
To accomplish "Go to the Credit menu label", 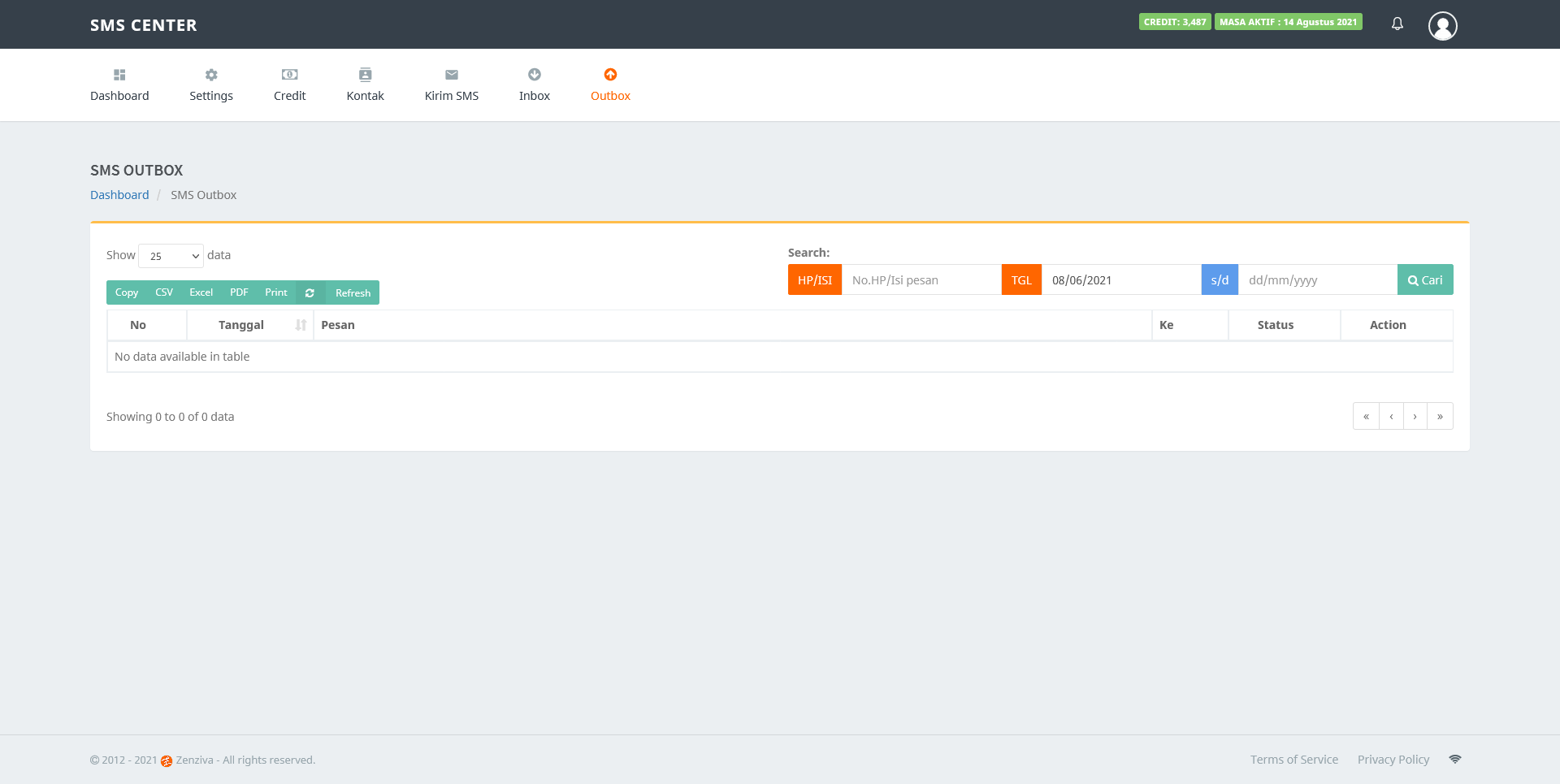I will [289, 96].
